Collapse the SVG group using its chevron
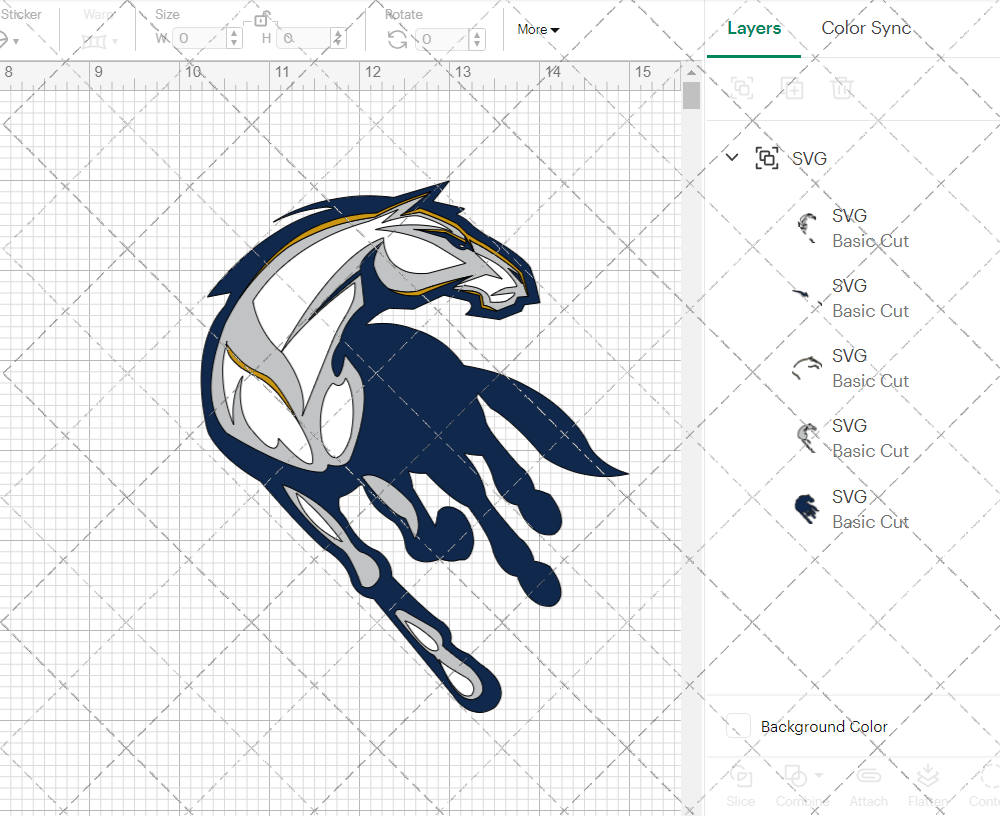 731,158
